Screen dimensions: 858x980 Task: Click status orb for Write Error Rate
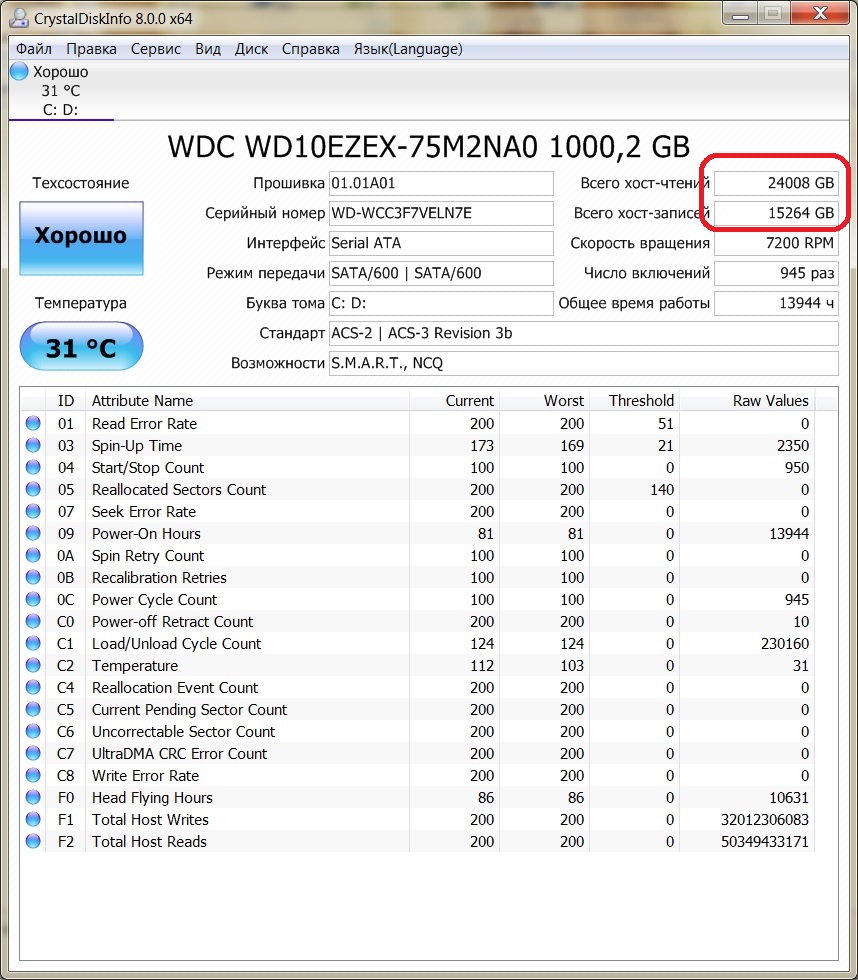coord(33,775)
